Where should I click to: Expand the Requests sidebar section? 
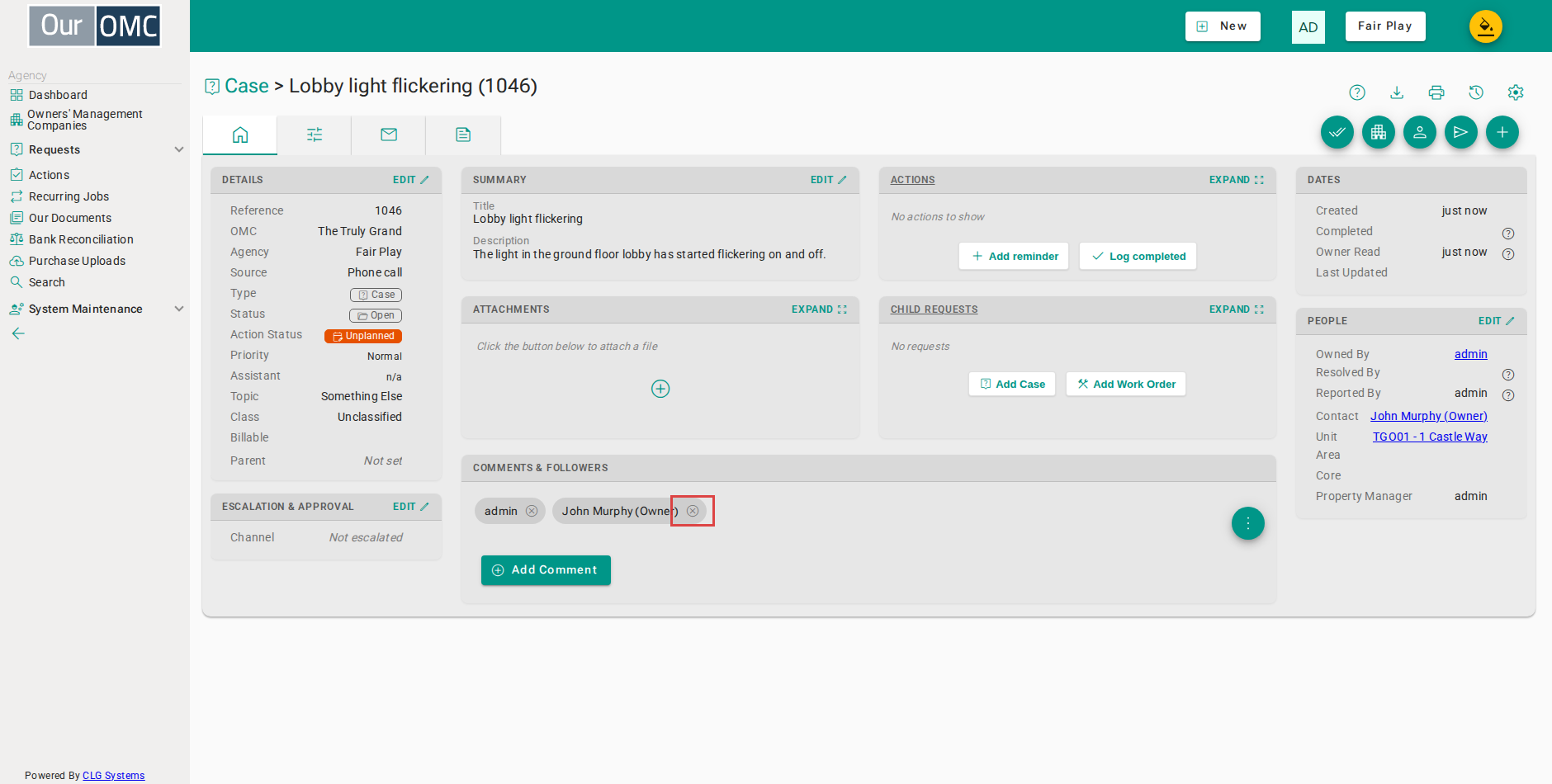[x=179, y=149]
